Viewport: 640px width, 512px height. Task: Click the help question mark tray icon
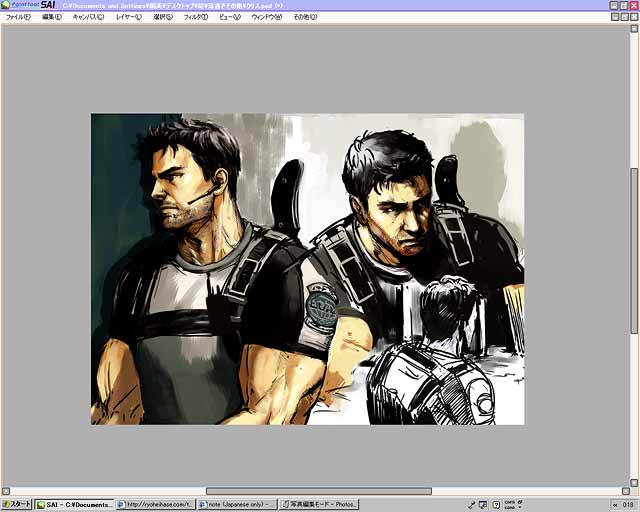click(496, 505)
